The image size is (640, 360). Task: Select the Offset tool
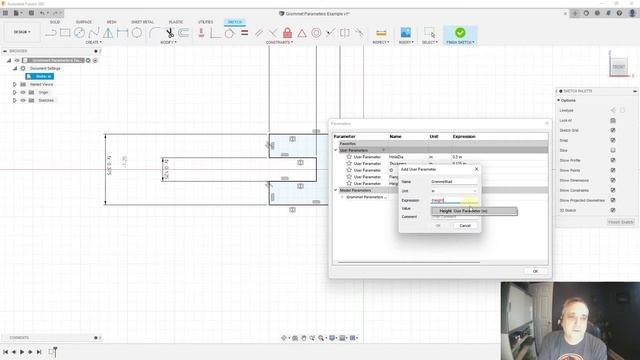pos(184,33)
